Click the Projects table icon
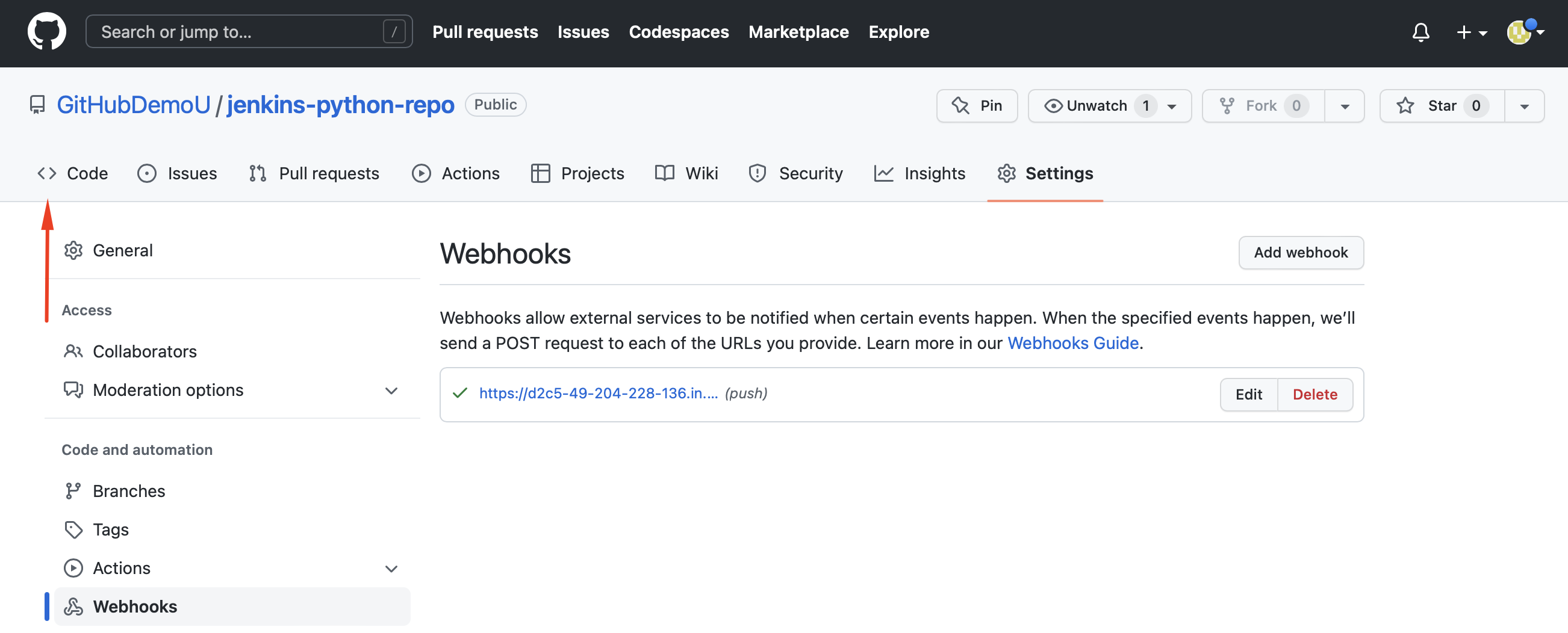 pyautogui.click(x=540, y=173)
